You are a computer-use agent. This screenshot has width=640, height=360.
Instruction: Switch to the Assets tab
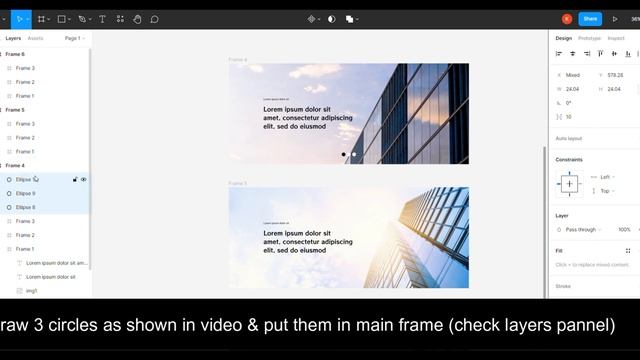[35, 38]
